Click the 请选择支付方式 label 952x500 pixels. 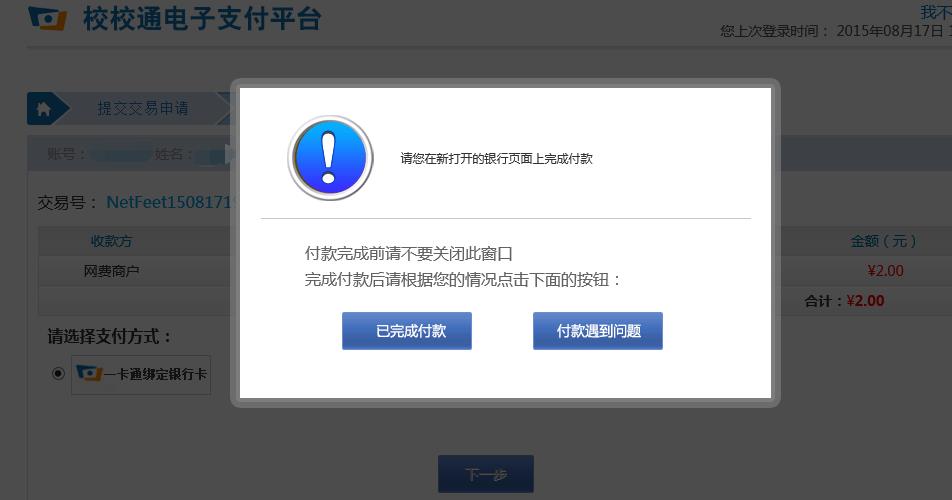pyautogui.click(x=109, y=336)
